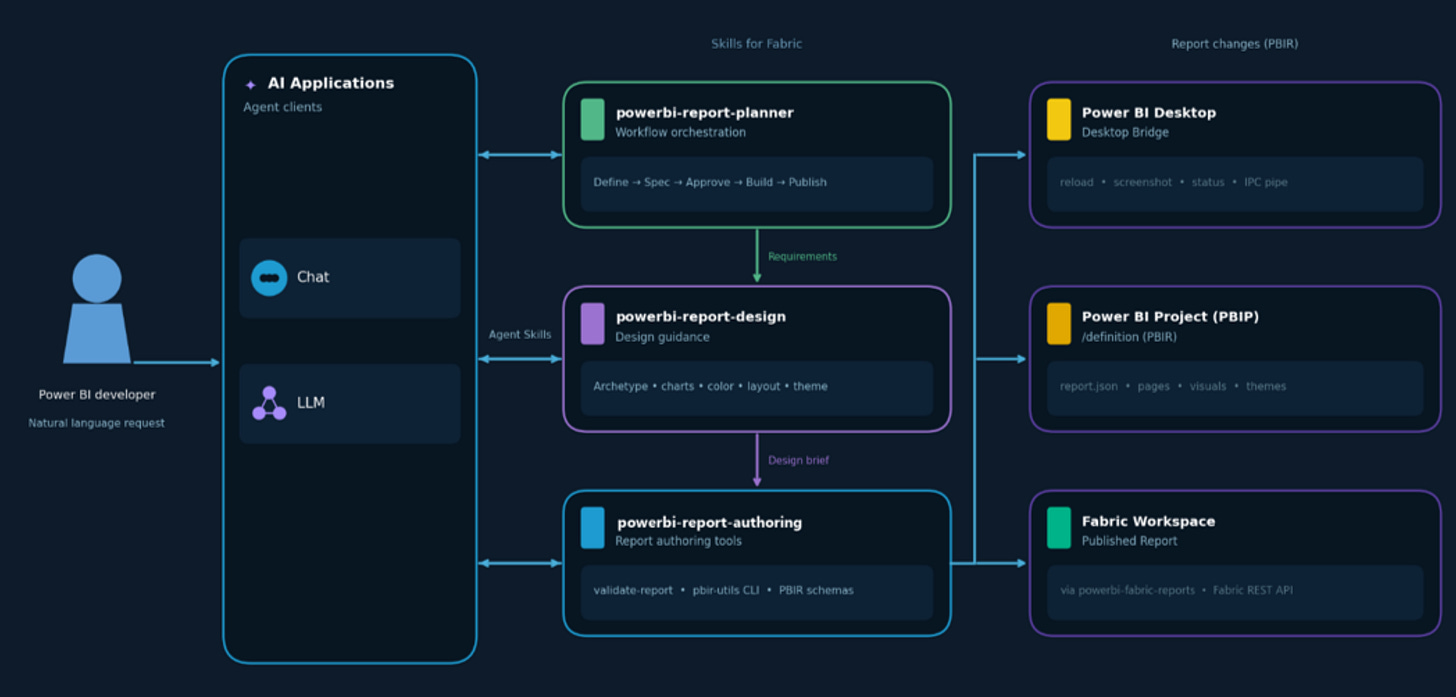Click the sparkle icon beside AI Applications
The height and width of the screenshot is (697, 1456).
click(251, 85)
